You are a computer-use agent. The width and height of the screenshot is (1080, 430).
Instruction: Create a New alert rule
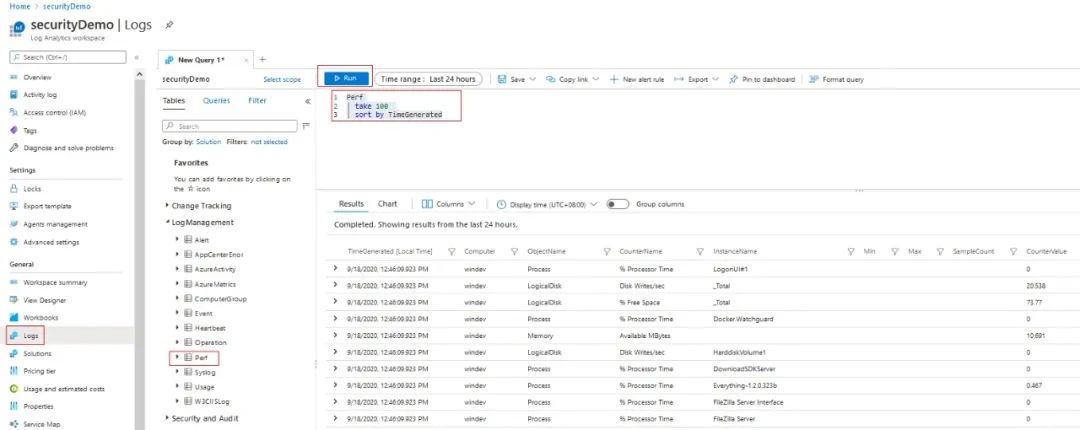[x=637, y=80]
